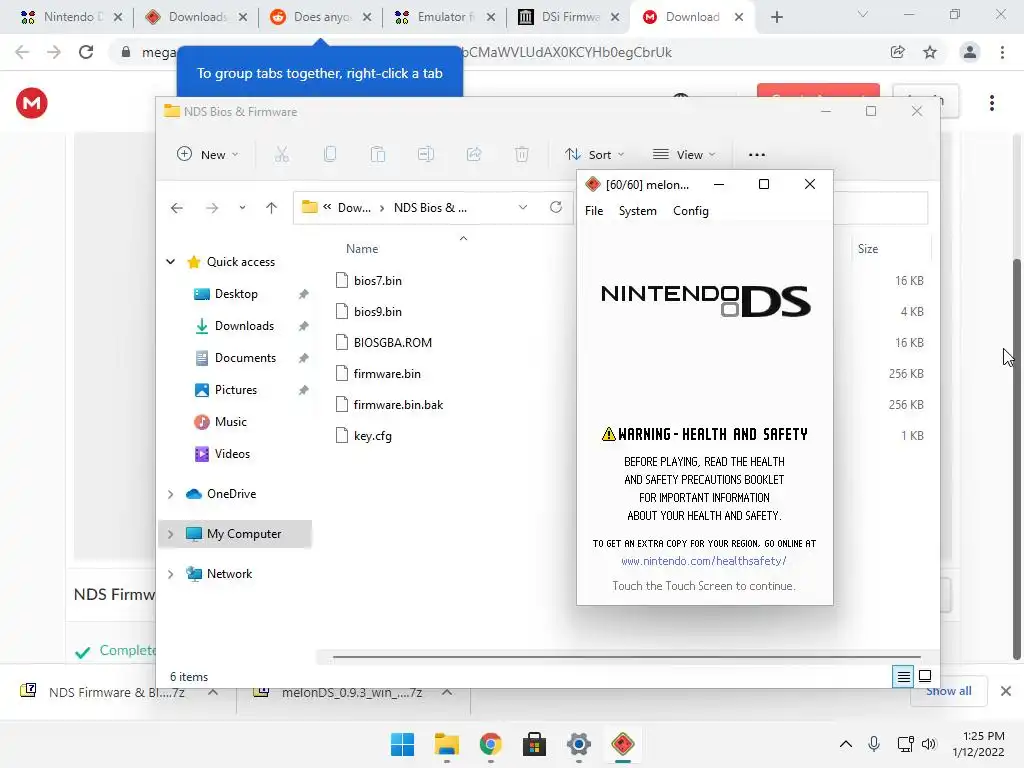Viewport: 1024px width, 768px height.
Task: Bookmark this page with the star icon
Action: 930,52
